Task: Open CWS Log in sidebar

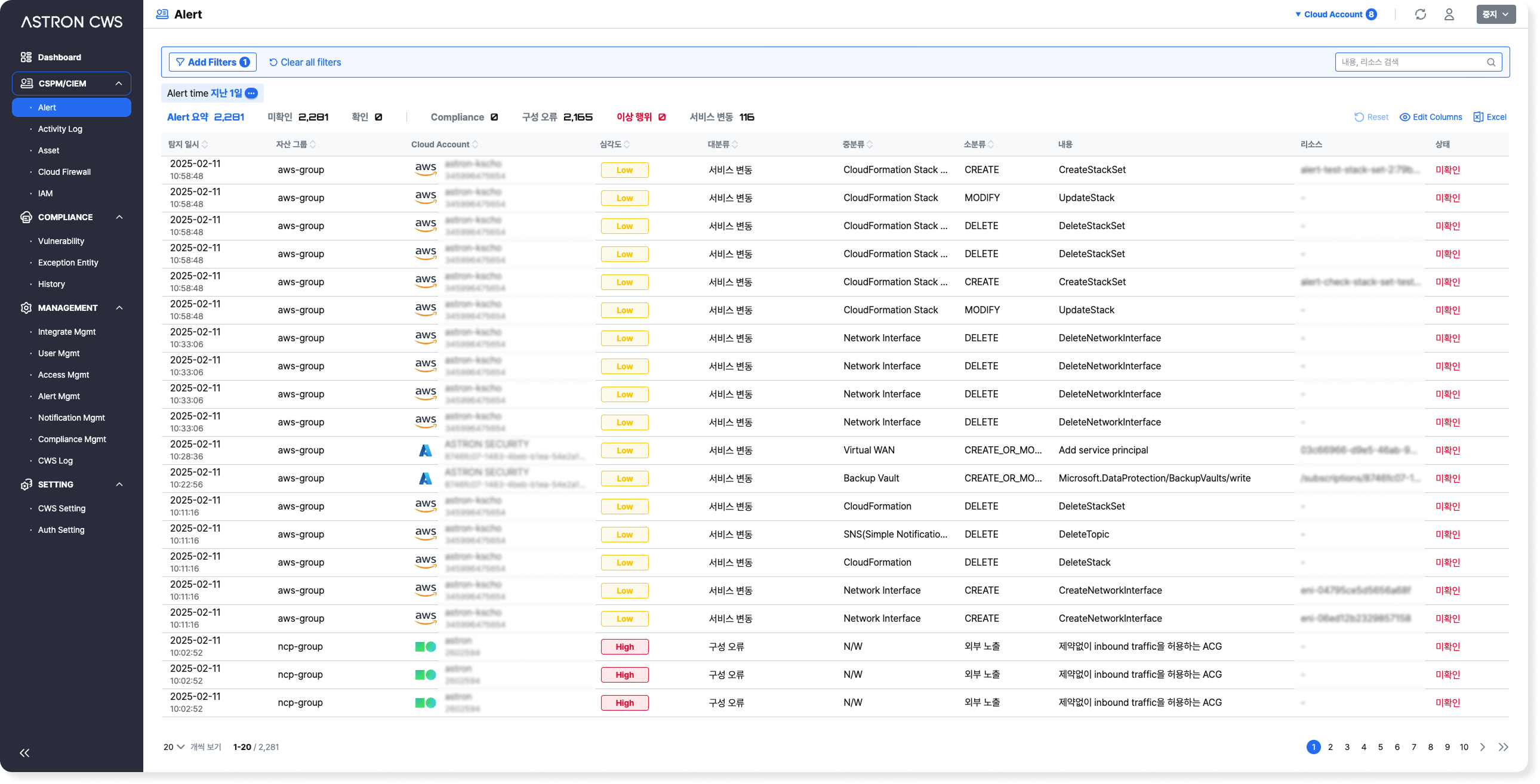Action: [x=55, y=461]
